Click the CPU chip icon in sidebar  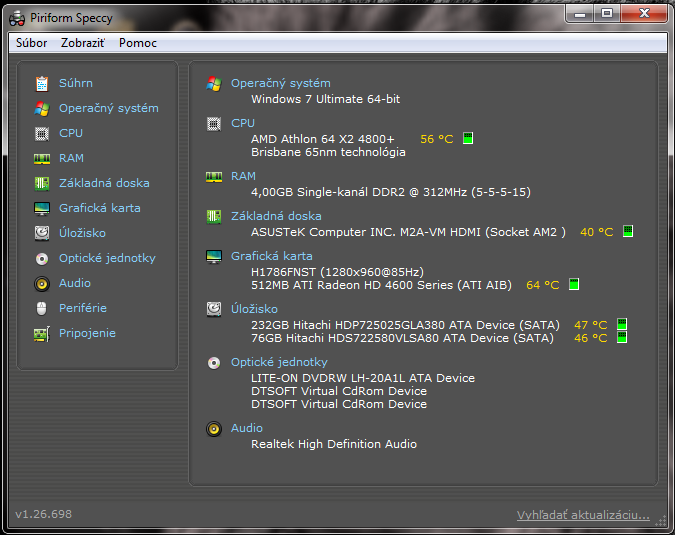coord(42,133)
